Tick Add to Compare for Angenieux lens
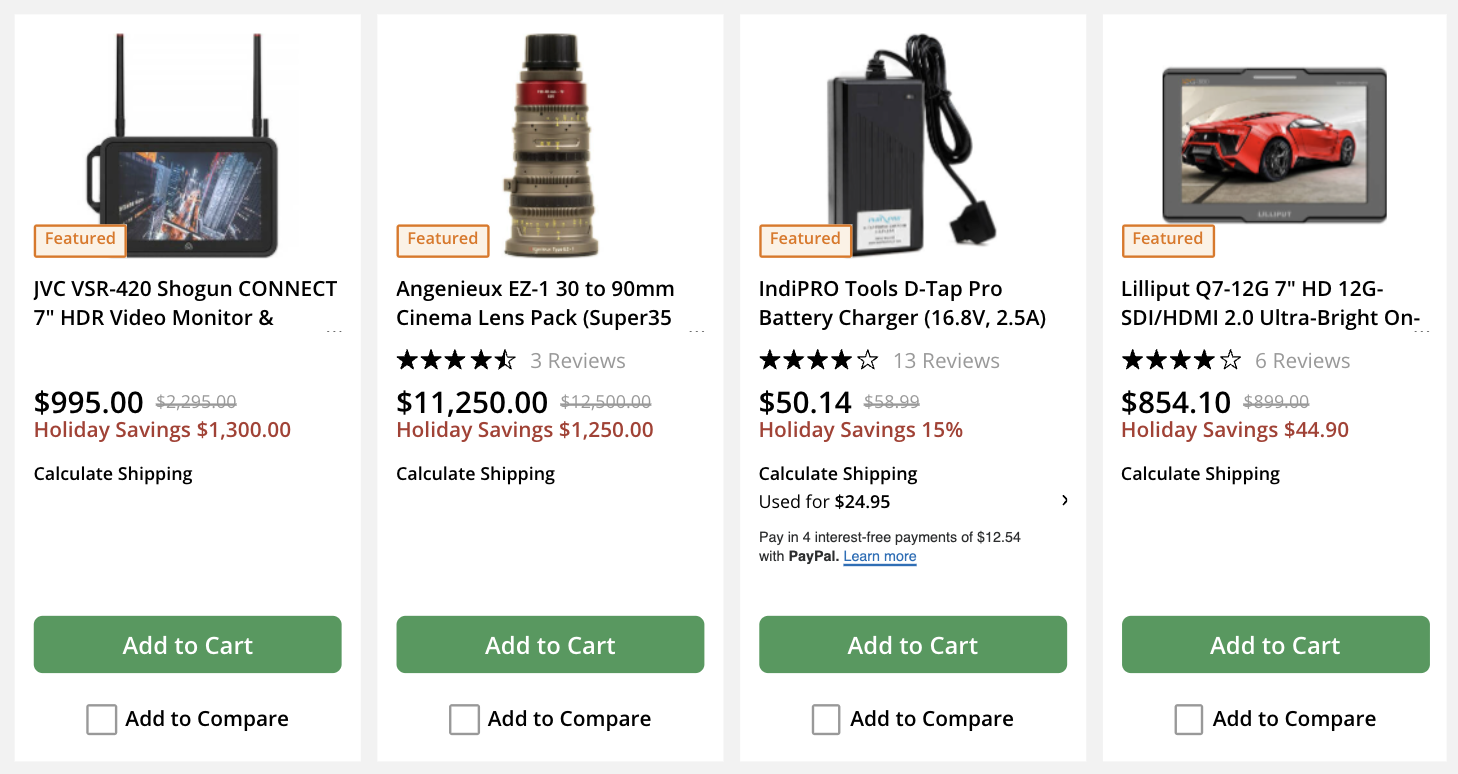Image resolution: width=1458 pixels, height=774 pixels. point(464,719)
